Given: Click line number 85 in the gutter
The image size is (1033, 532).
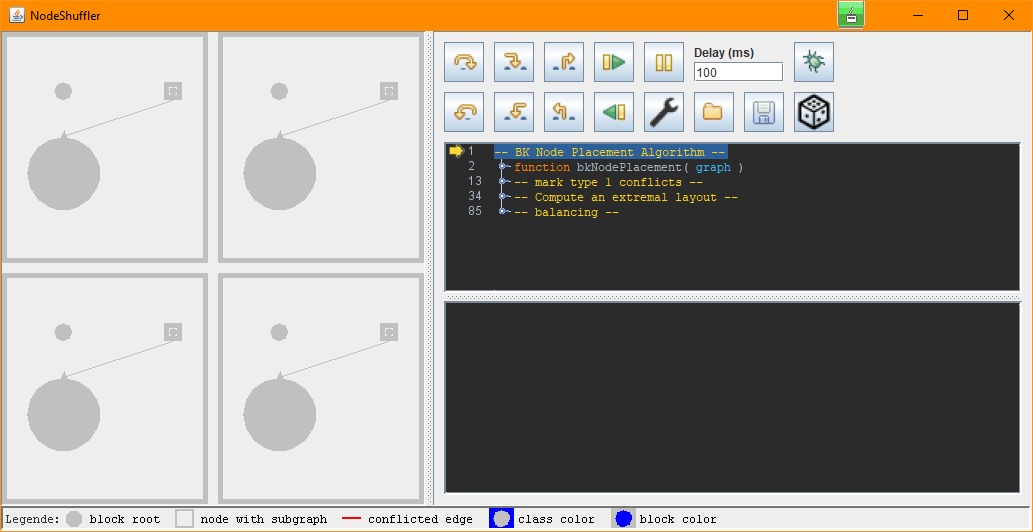Looking at the screenshot, I should pyautogui.click(x=474, y=211).
